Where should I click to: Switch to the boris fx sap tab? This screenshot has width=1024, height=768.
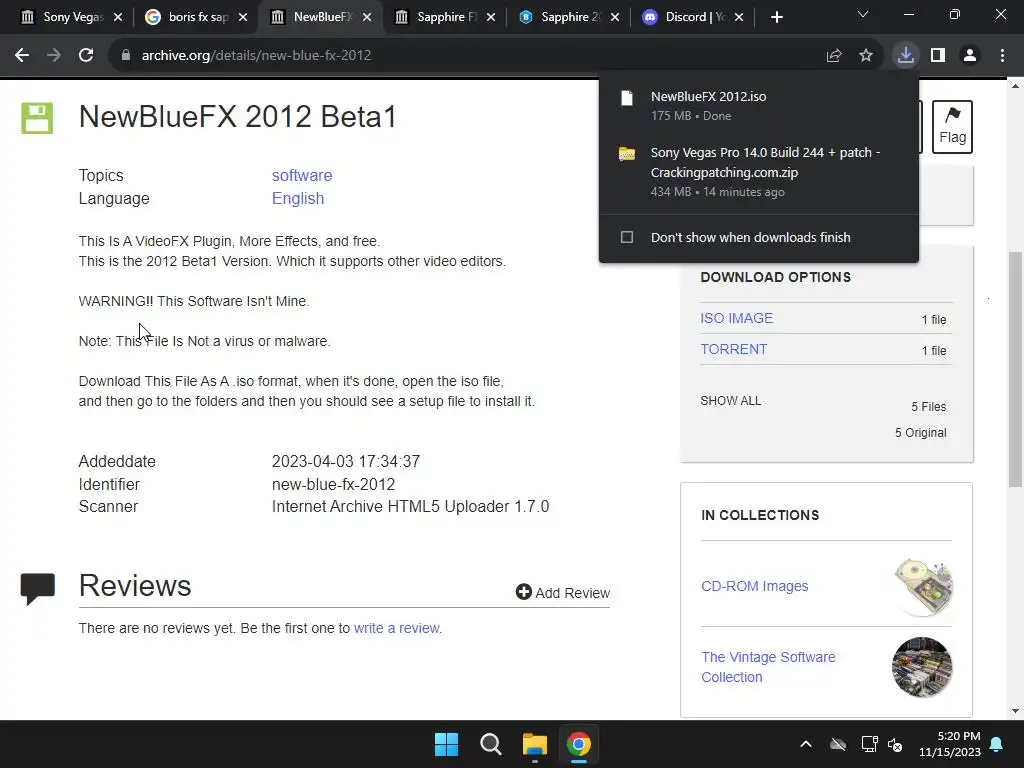click(189, 17)
